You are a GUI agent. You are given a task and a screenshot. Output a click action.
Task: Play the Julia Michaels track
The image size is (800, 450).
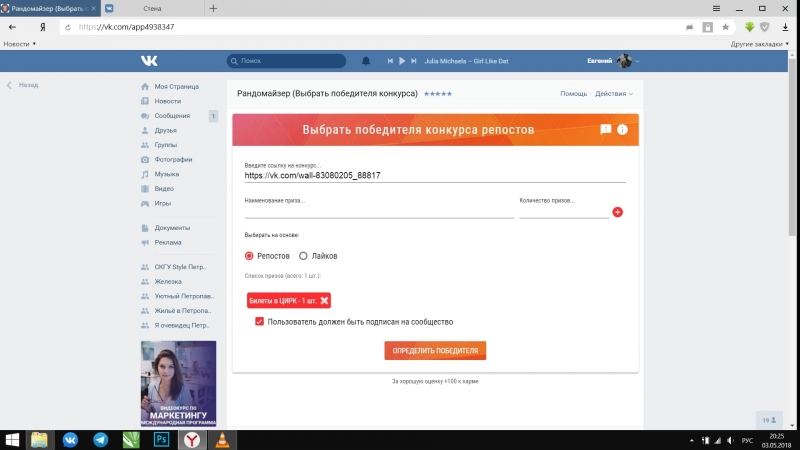click(x=402, y=61)
